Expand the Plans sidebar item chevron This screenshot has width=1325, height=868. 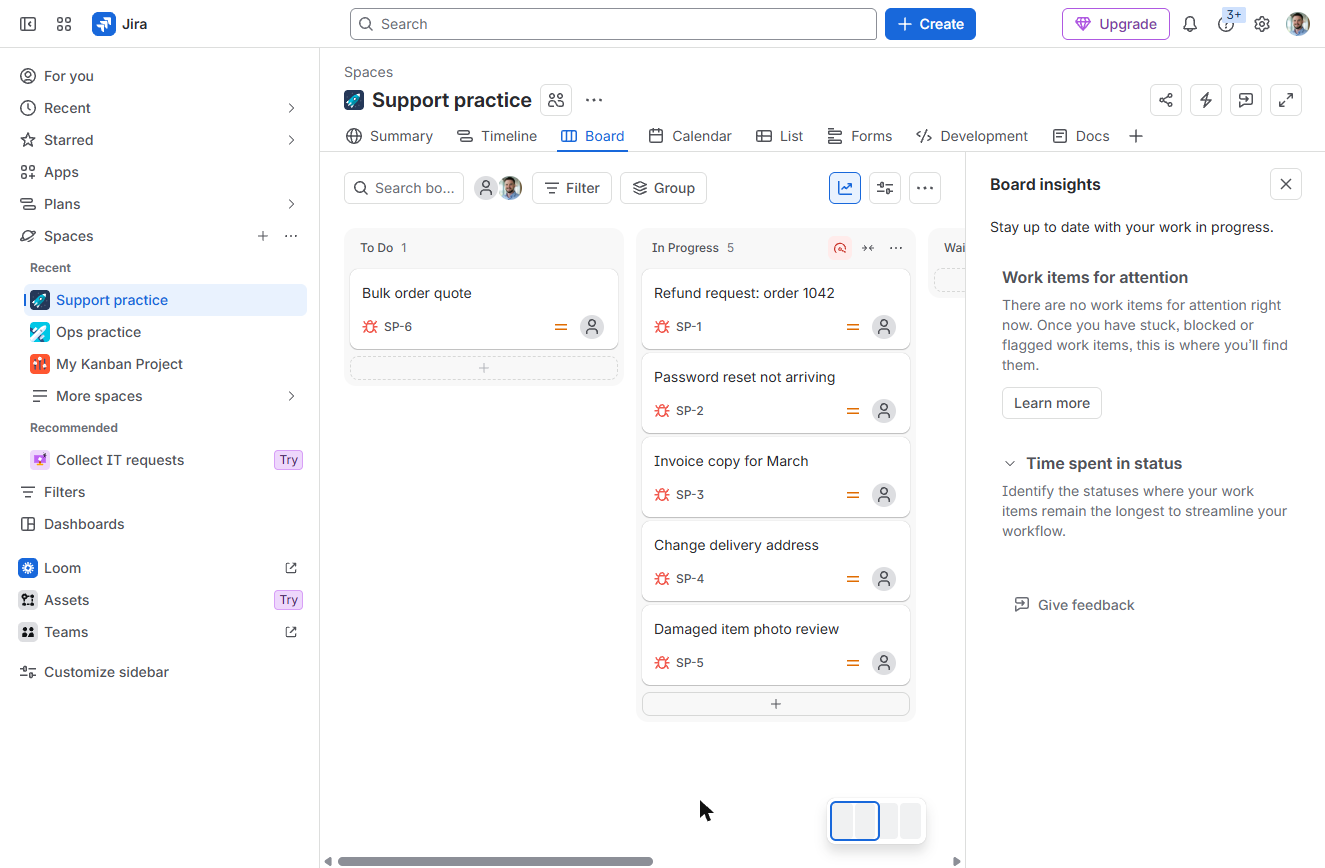291,204
